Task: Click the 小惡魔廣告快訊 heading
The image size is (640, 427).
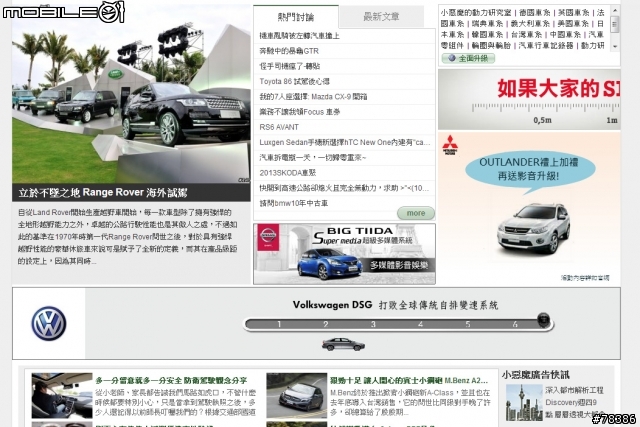Action: [x=535, y=374]
